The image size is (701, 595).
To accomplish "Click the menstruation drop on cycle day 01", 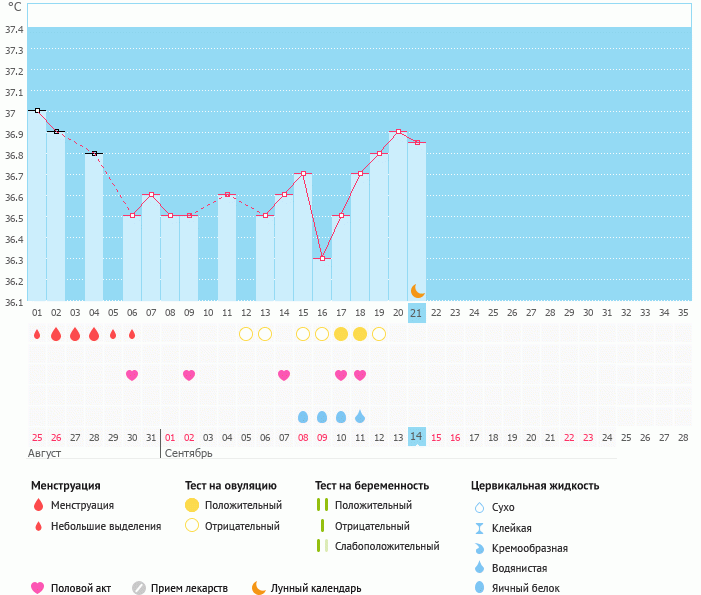I will (37, 334).
